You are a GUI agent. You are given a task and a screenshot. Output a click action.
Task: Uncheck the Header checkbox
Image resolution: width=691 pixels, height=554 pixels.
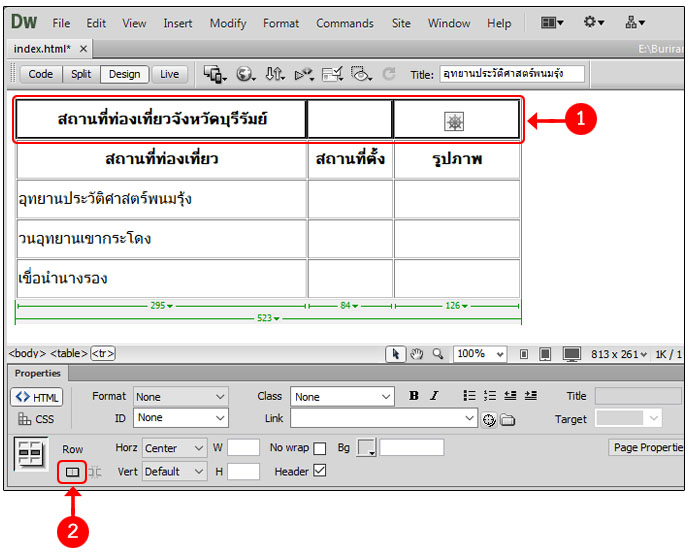pyautogui.click(x=320, y=471)
